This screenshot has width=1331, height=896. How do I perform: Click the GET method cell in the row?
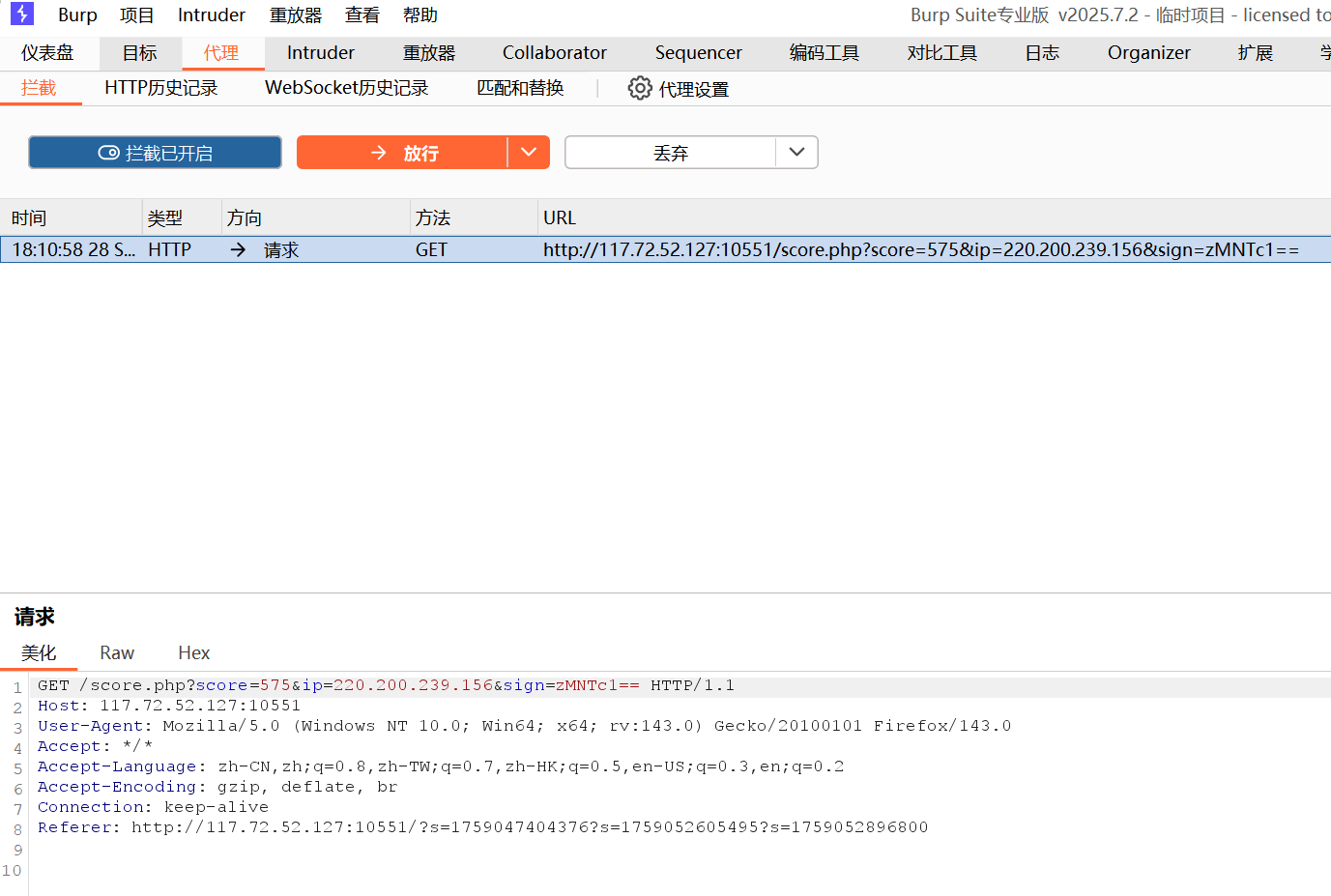coord(431,249)
